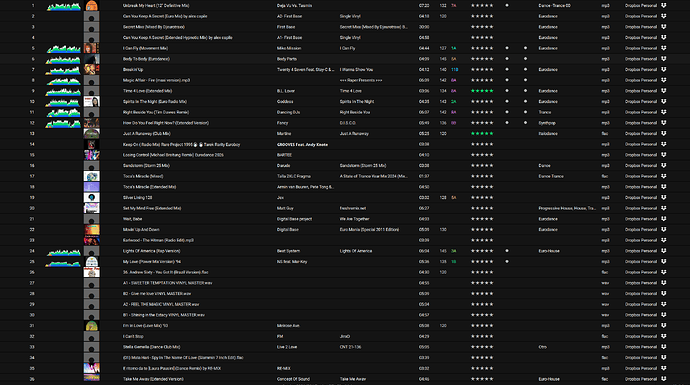
Task: Click waveform preview of My Love track 25
Action: (x=64, y=263)
